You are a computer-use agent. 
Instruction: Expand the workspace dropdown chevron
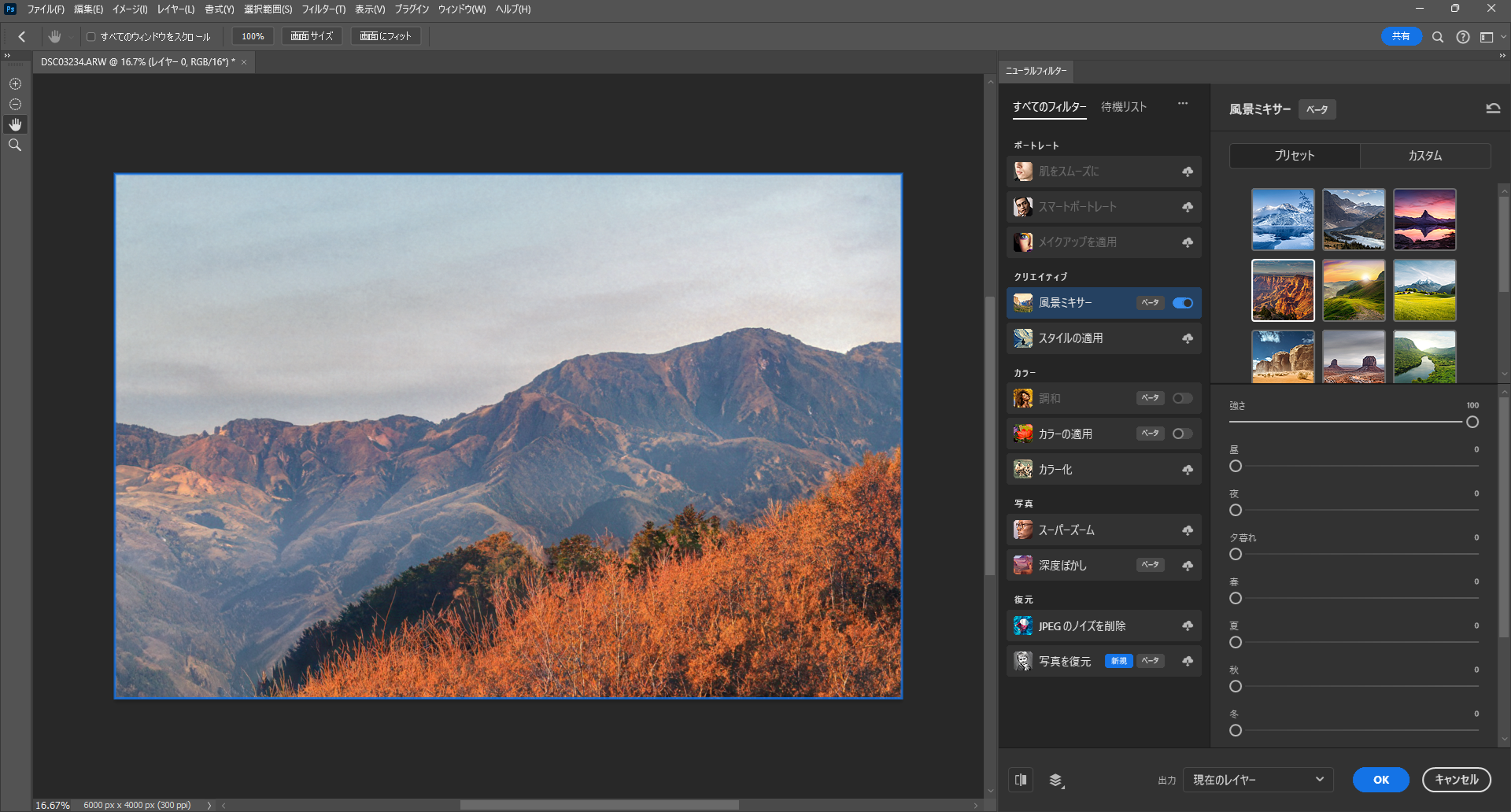pos(1502,37)
